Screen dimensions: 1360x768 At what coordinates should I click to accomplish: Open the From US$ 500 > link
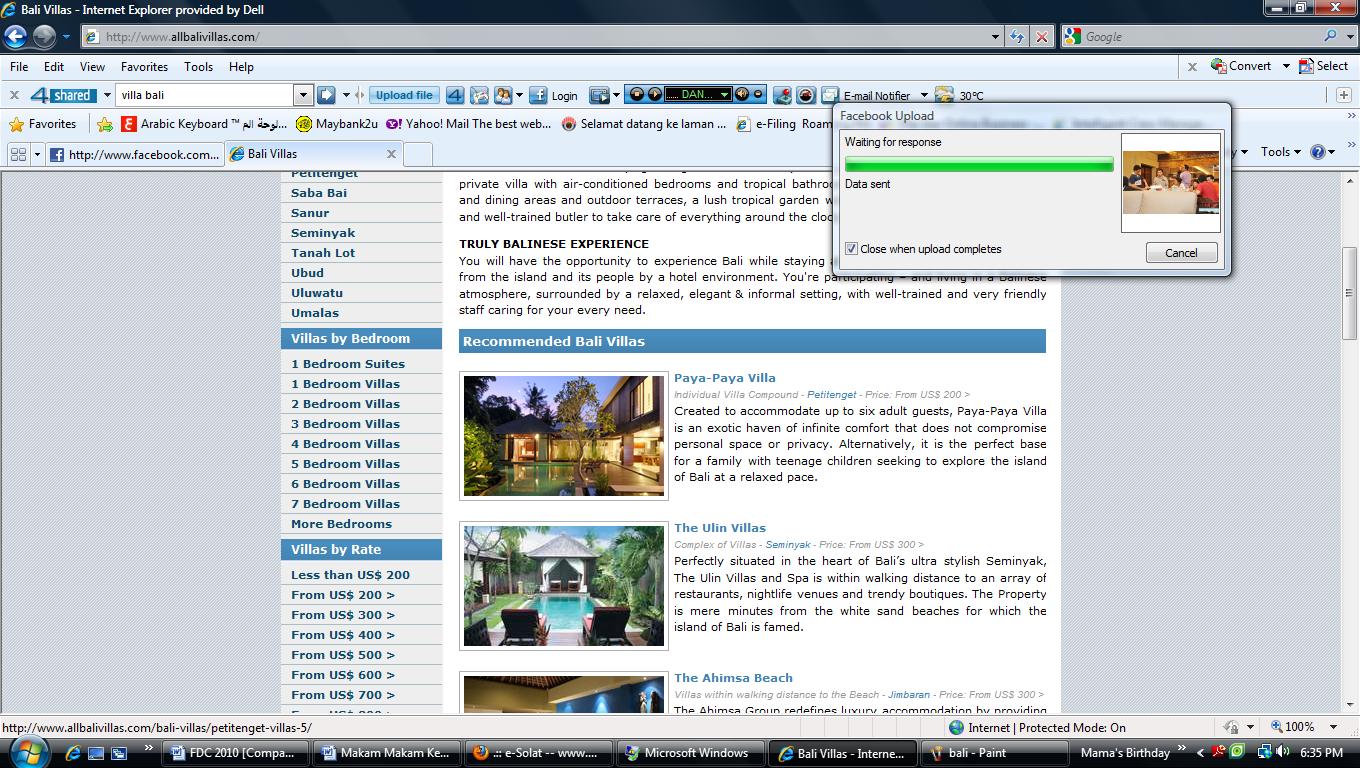[x=343, y=655]
